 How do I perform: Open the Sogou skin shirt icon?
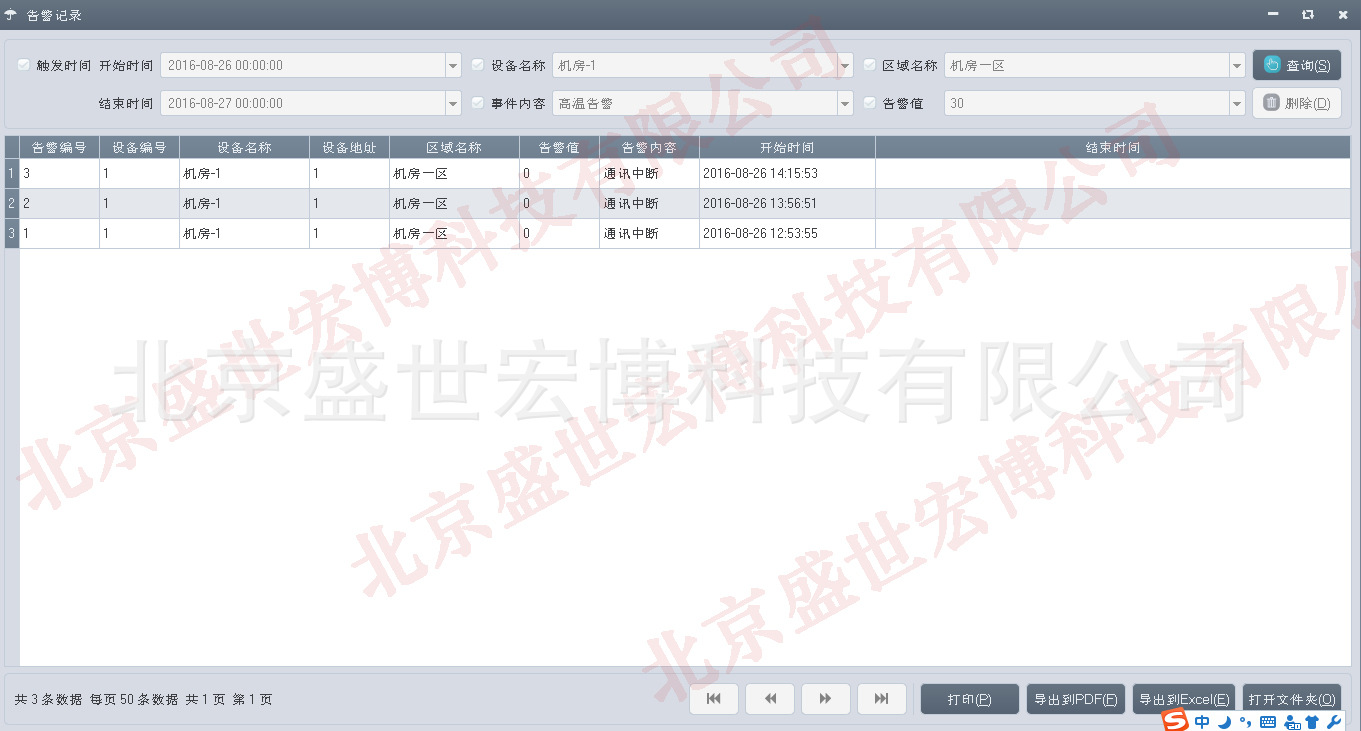(1314, 722)
